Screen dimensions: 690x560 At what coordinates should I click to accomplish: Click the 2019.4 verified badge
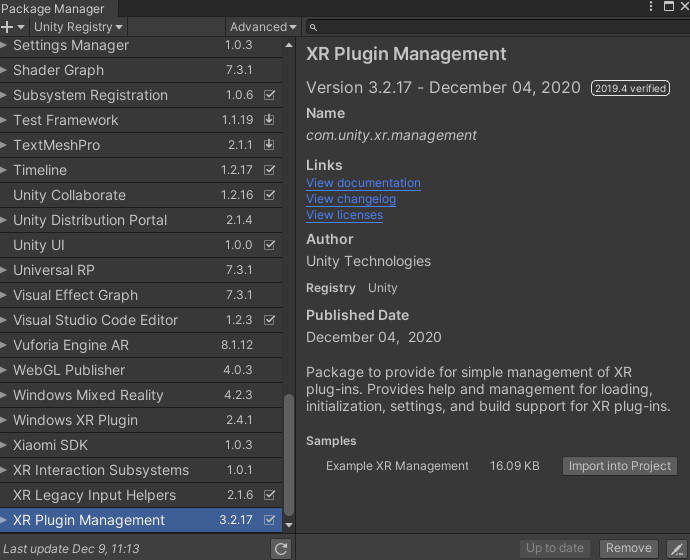pos(630,88)
